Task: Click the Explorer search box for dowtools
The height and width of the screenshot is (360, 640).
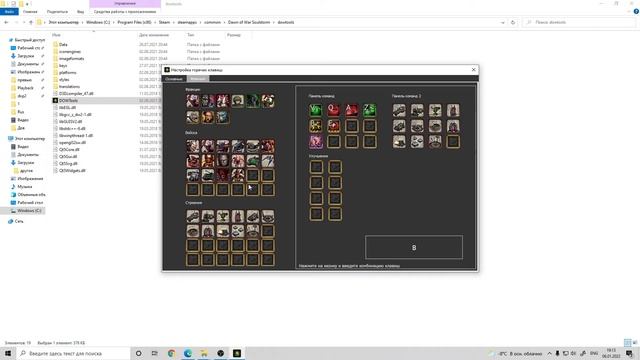Action: pos(580,22)
